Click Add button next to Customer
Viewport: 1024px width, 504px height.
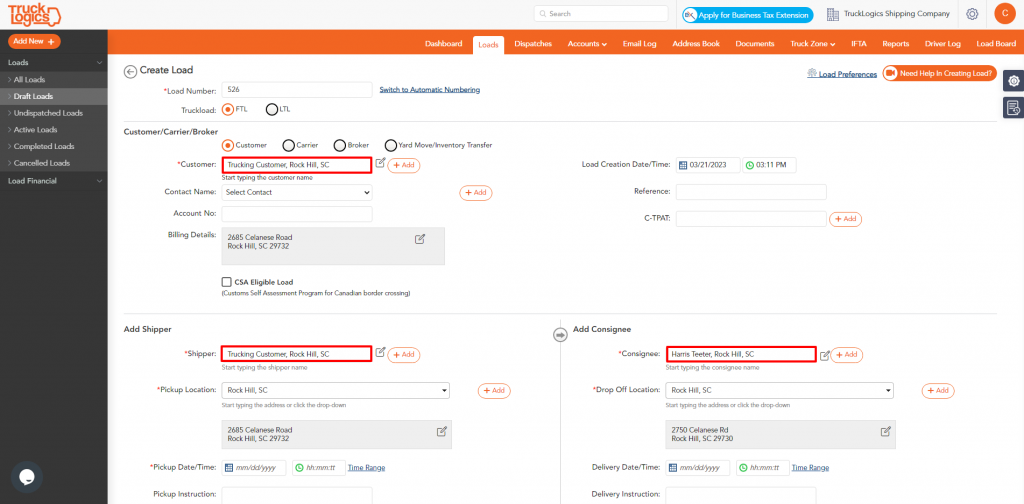click(x=404, y=165)
